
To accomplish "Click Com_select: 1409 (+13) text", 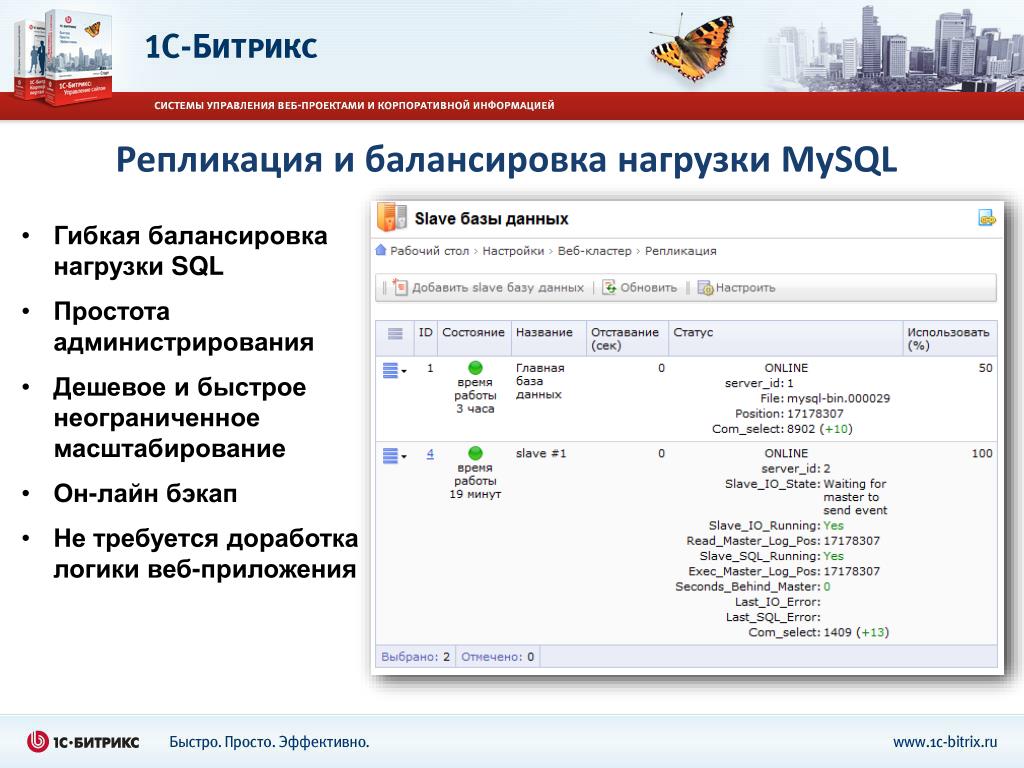I will pos(818,632).
